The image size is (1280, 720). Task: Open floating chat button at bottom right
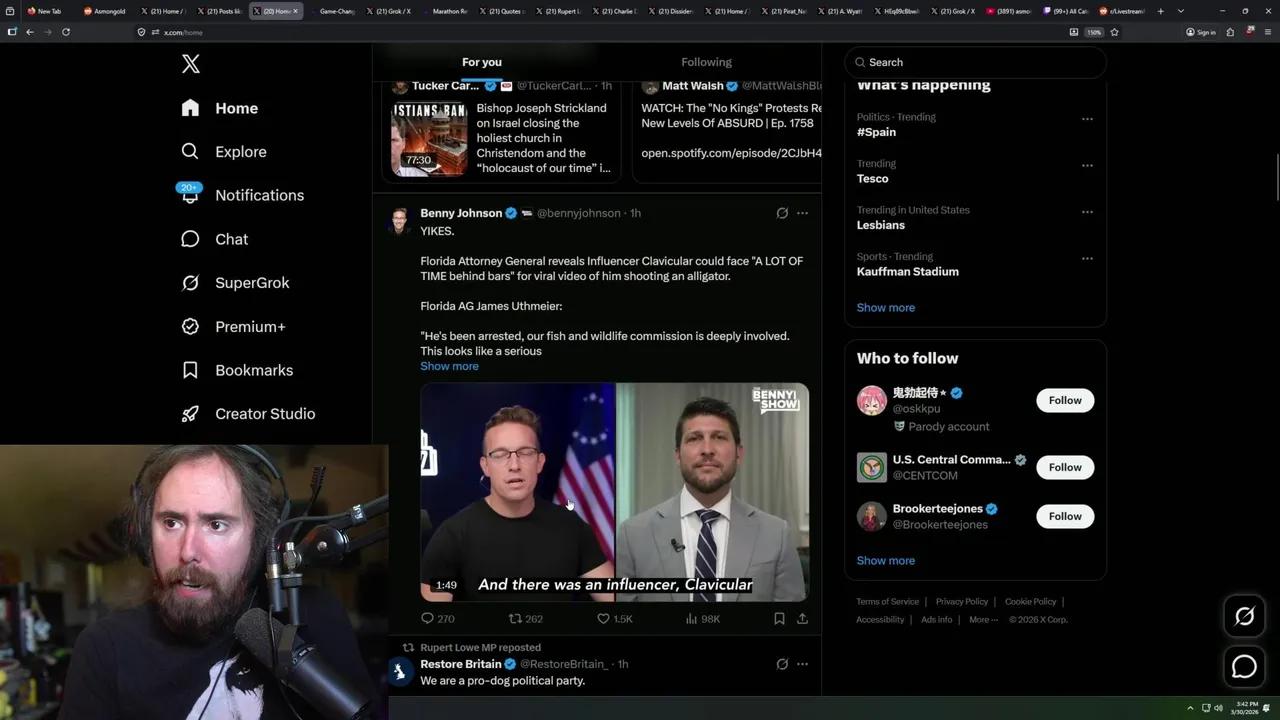(1244, 666)
